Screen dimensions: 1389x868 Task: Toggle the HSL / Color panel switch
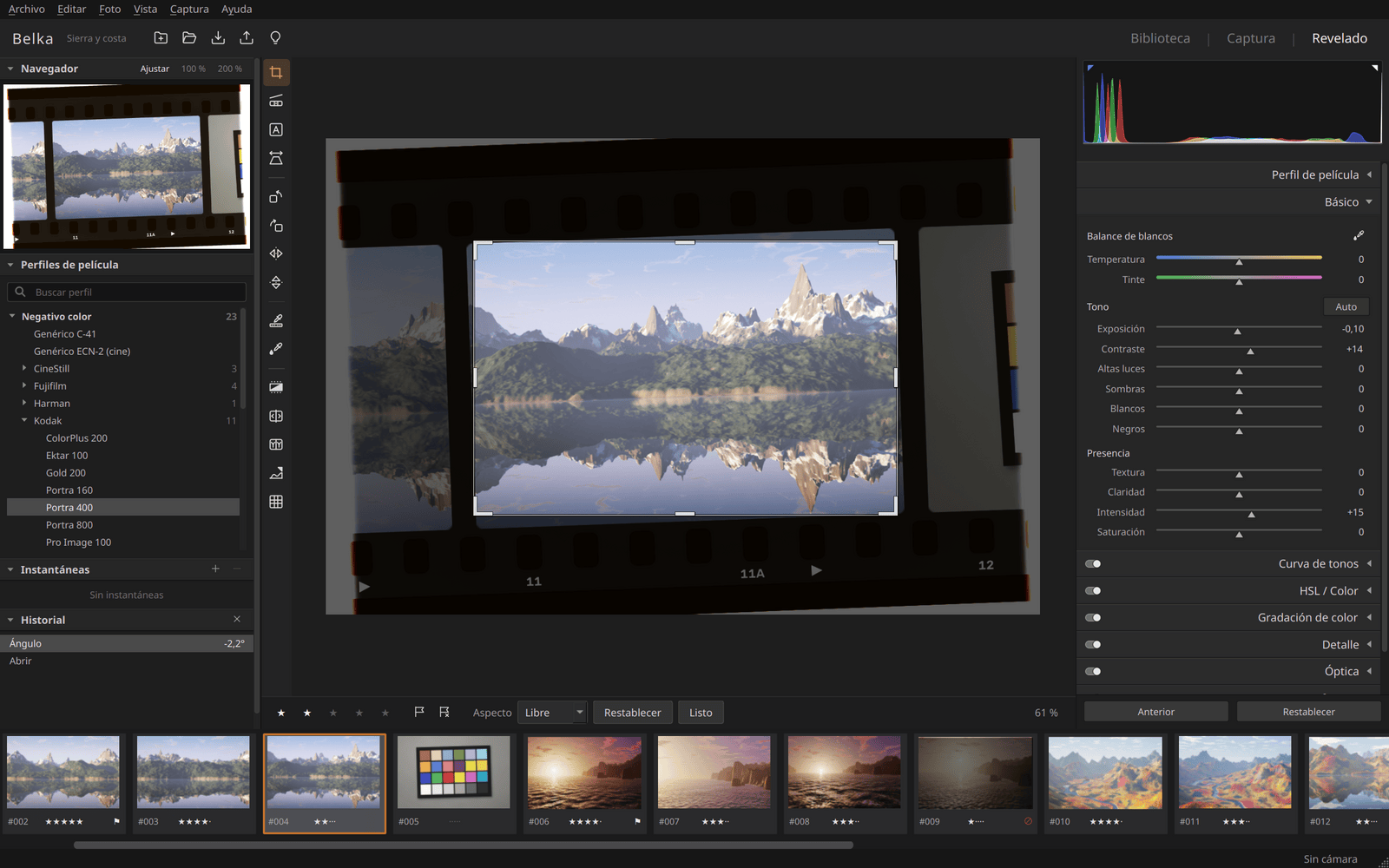point(1093,590)
